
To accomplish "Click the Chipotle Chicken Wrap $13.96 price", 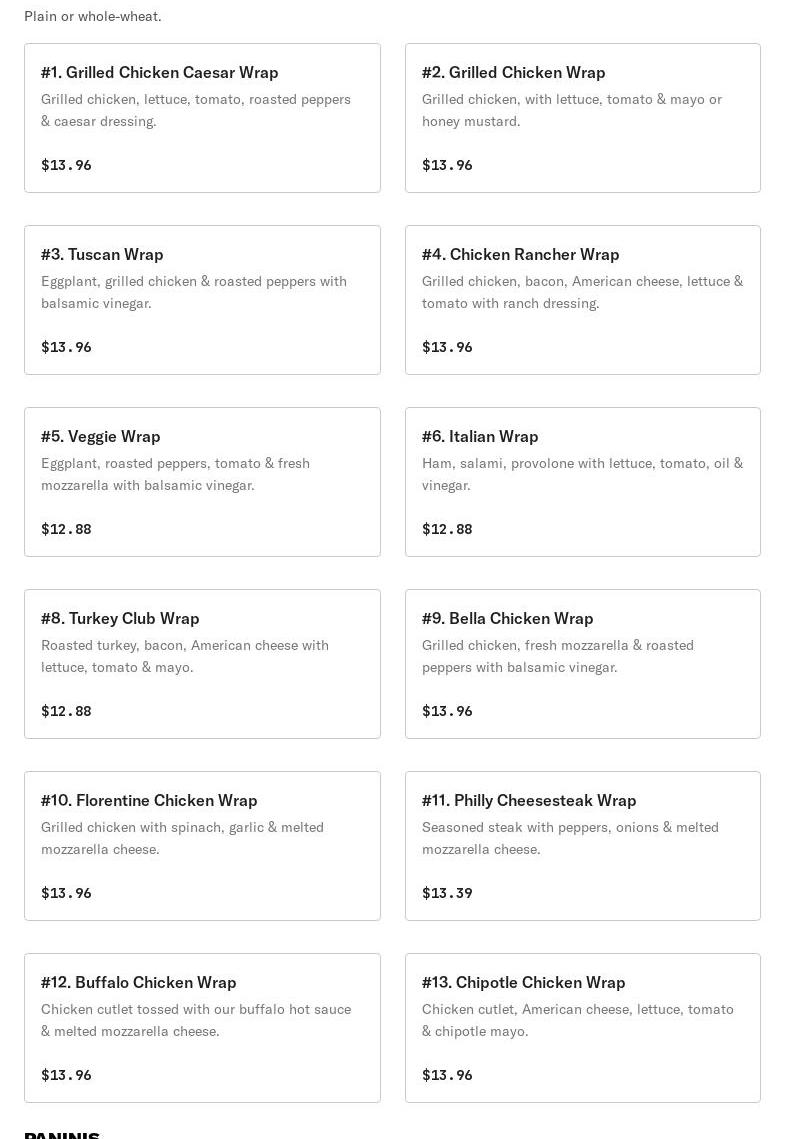I will [447, 1075].
